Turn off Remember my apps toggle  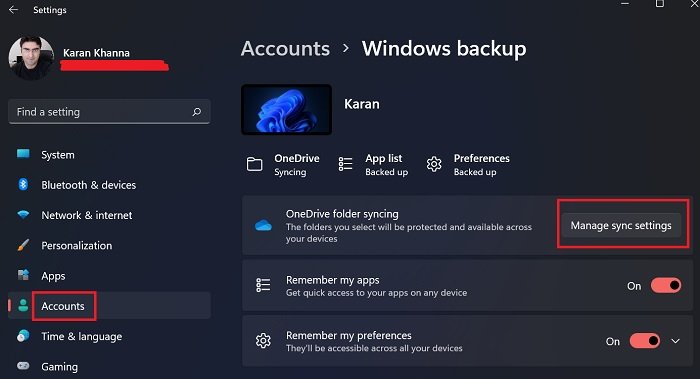point(666,285)
